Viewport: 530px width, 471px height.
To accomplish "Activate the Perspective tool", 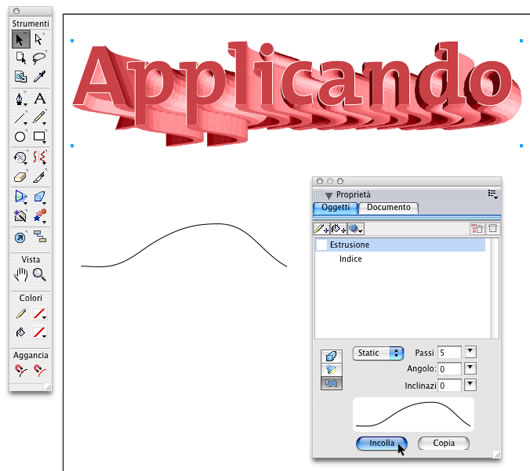I will pos(21,197).
